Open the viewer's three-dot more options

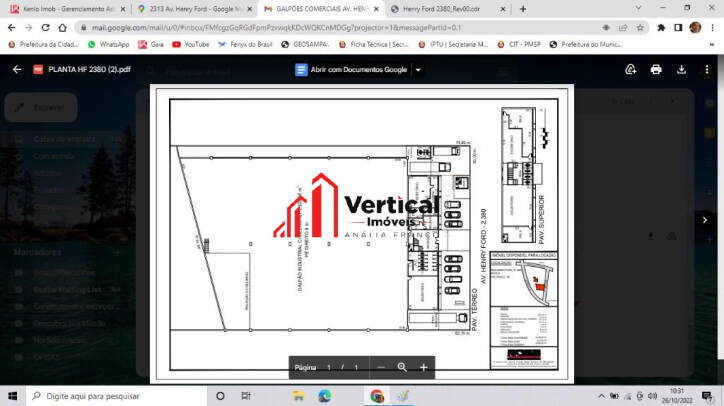[706, 69]
